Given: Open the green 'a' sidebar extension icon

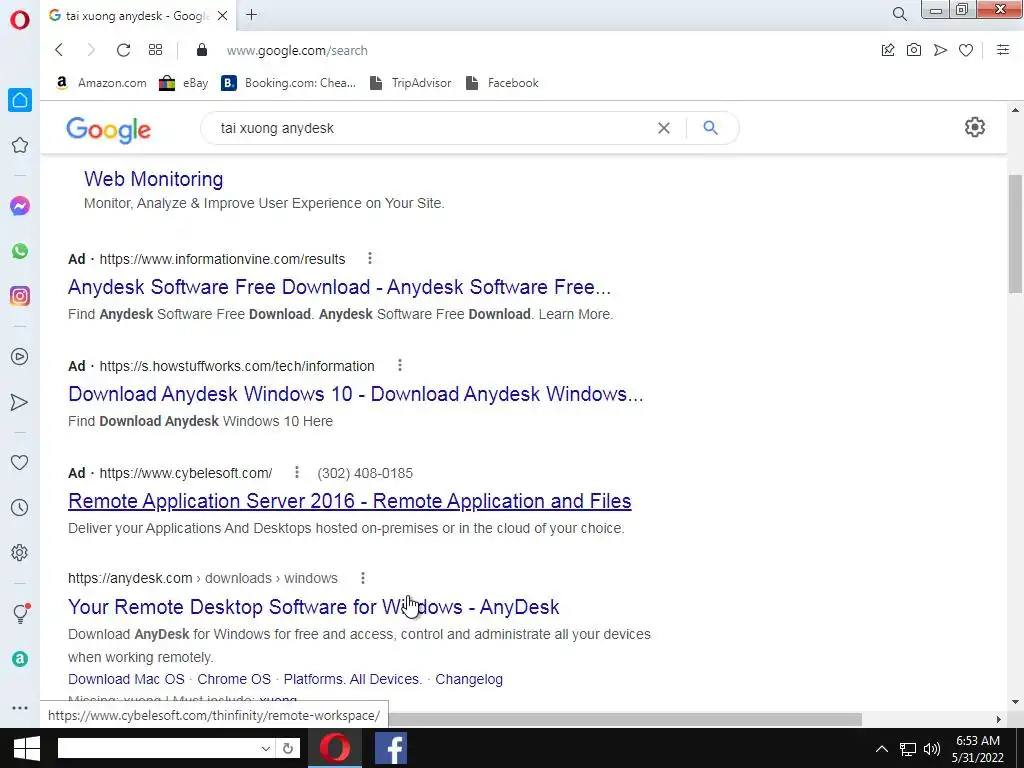Looking at the screenshot, I should pyautogui.click(x=20, y=659).
